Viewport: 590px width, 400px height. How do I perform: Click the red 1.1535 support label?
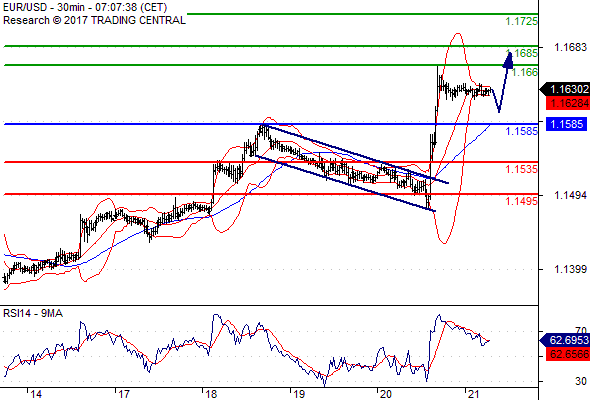pos(522,169)
